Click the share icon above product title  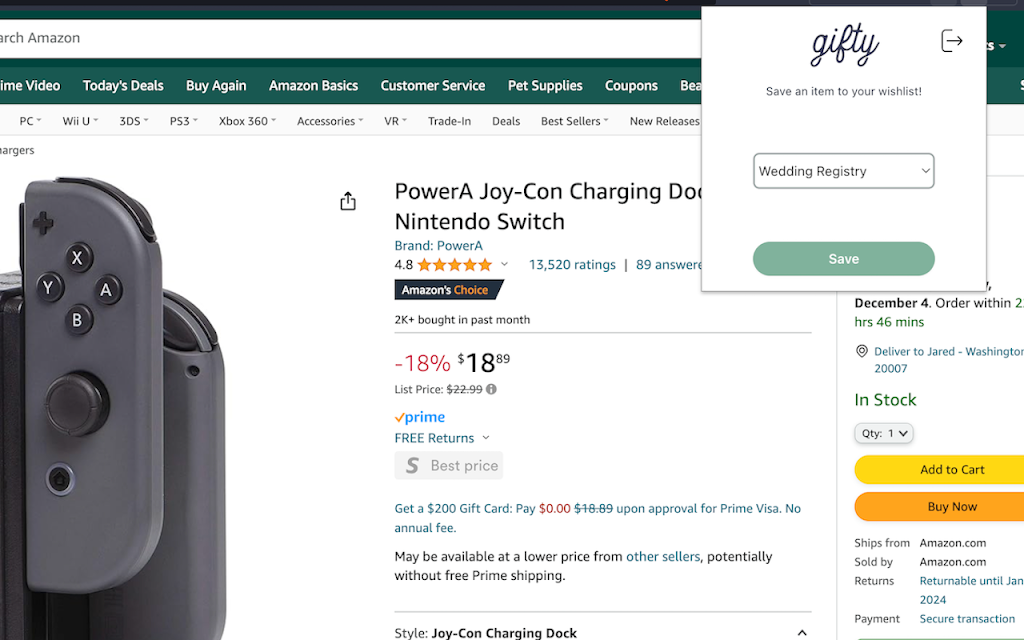348,202
